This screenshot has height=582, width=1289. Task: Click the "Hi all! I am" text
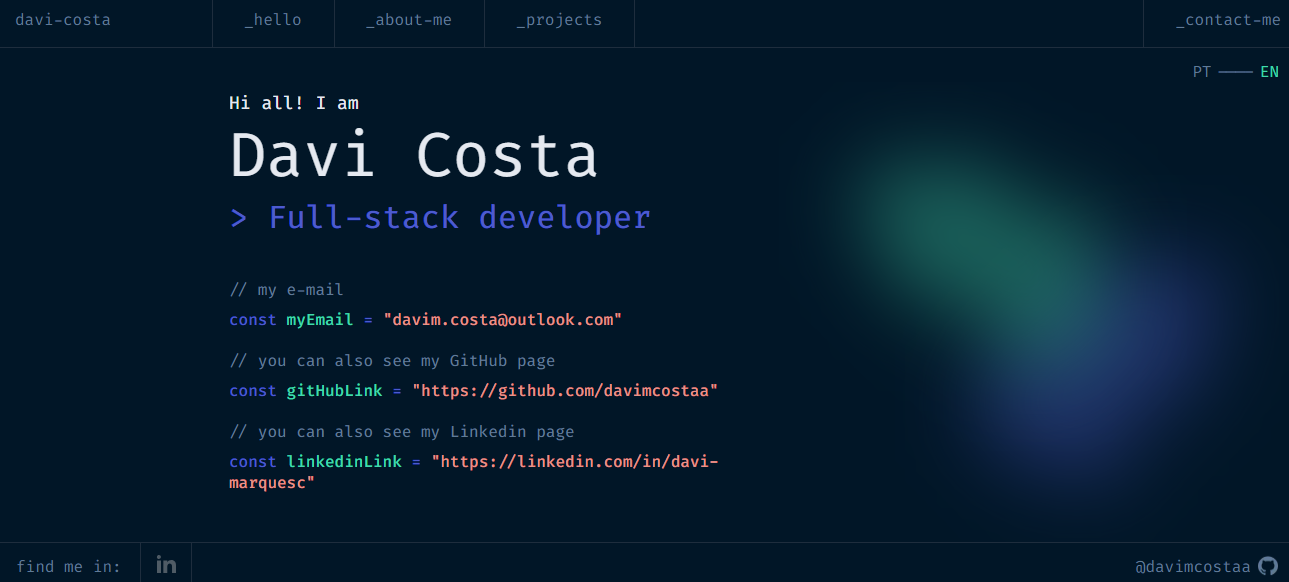click(294, 103)
